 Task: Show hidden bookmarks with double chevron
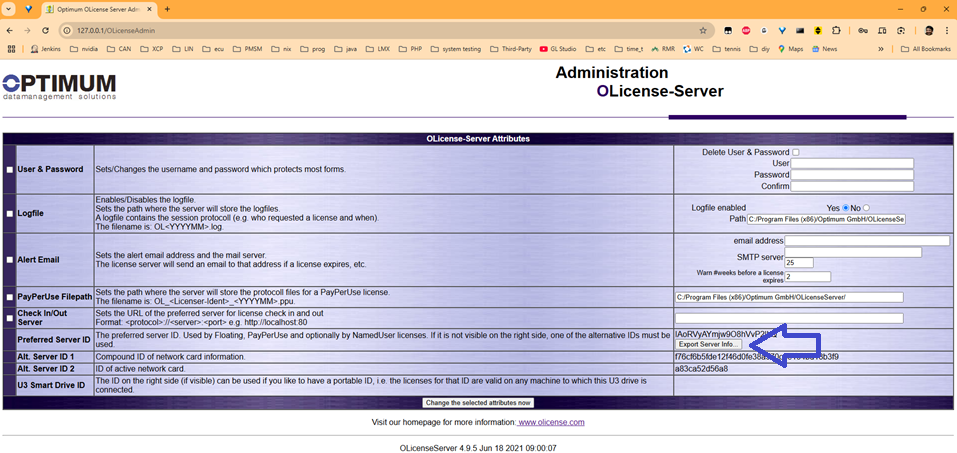pos(881,49)
